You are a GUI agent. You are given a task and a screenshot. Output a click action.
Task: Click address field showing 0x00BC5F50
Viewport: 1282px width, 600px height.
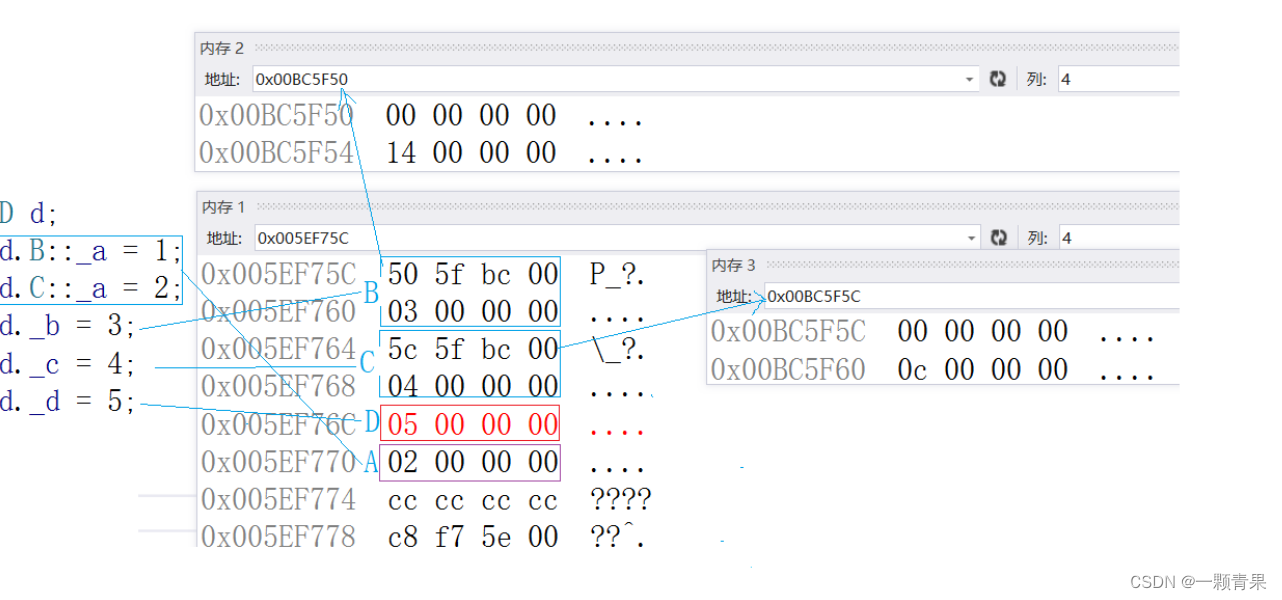tap(615, 79)
